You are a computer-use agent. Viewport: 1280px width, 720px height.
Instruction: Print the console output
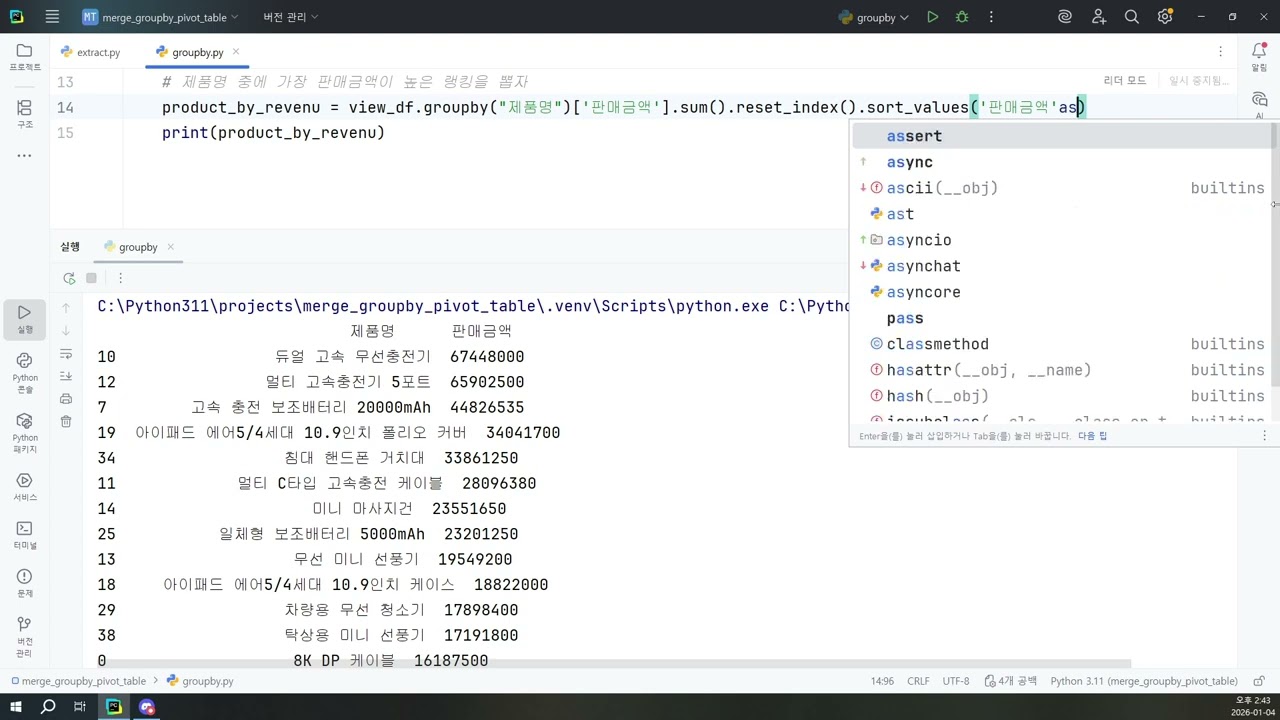(x=66, y=398)
